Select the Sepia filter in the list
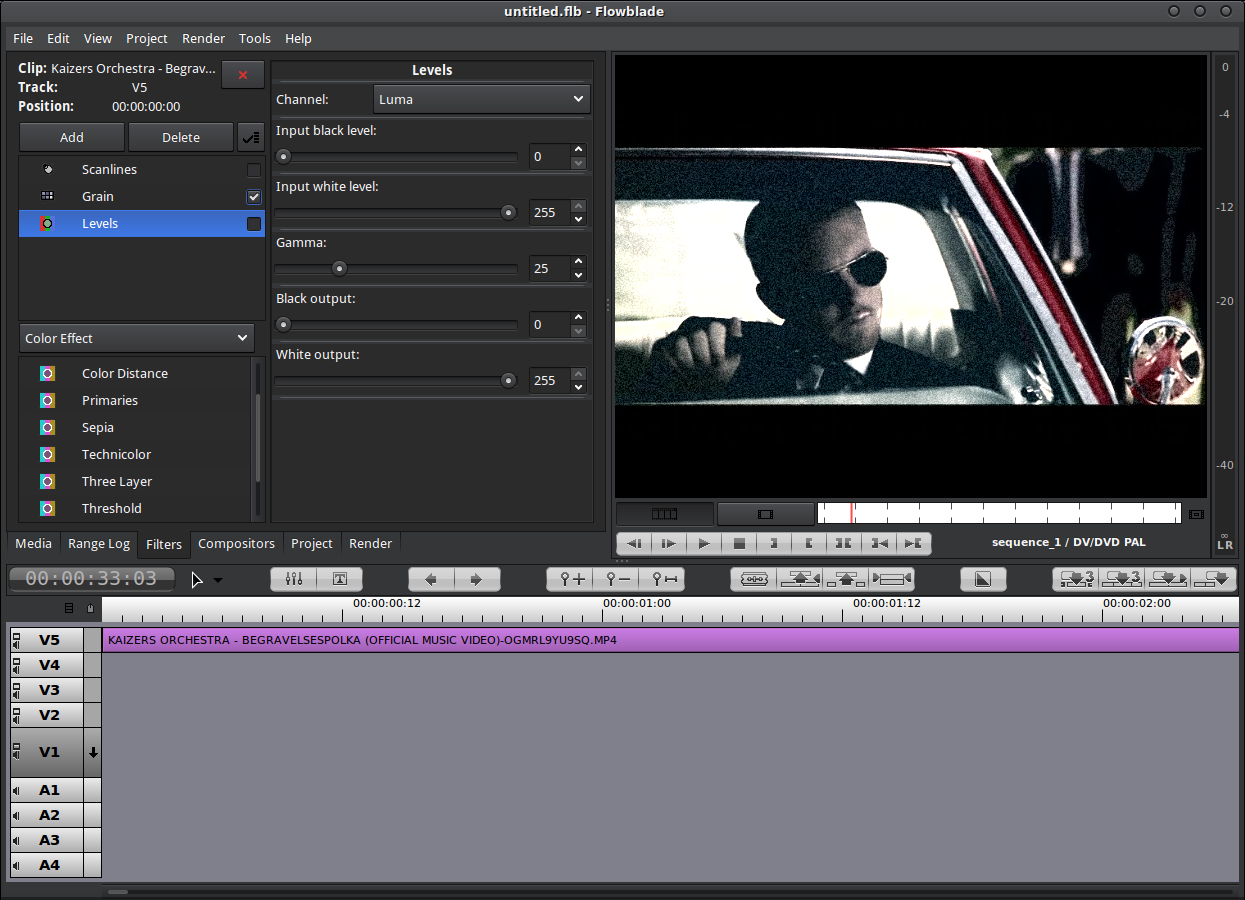1245x900 pixels. click(134, 427)
